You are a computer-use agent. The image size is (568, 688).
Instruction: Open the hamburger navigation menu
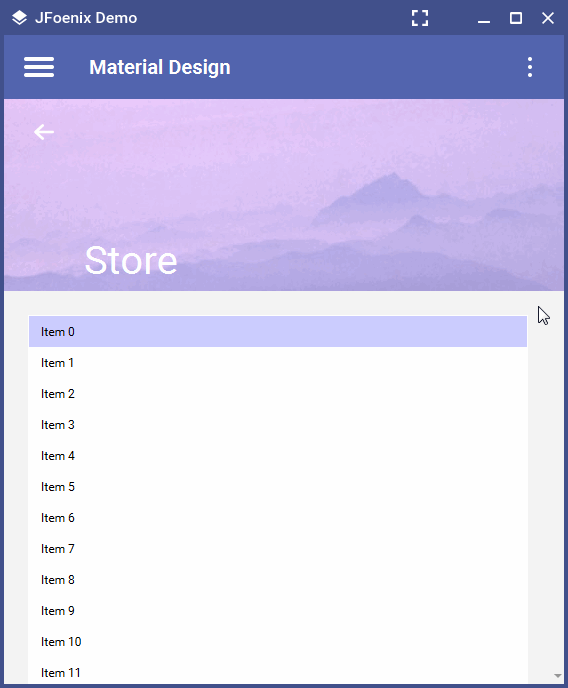click(x=39, y=67)
